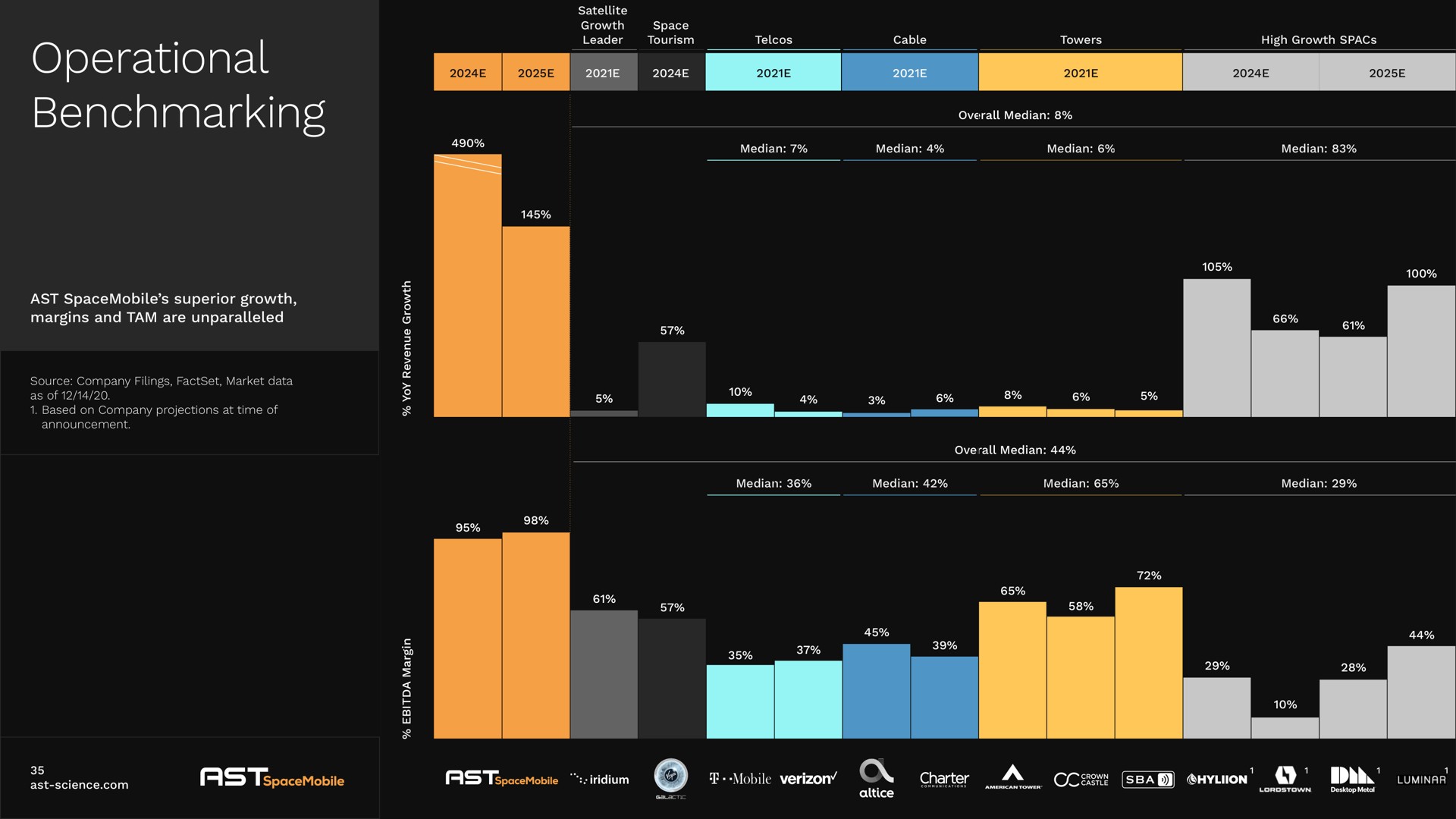The image size is (1456, 819).
Task: Click the Virgin Galactic round logo
Action: [671, 777]
